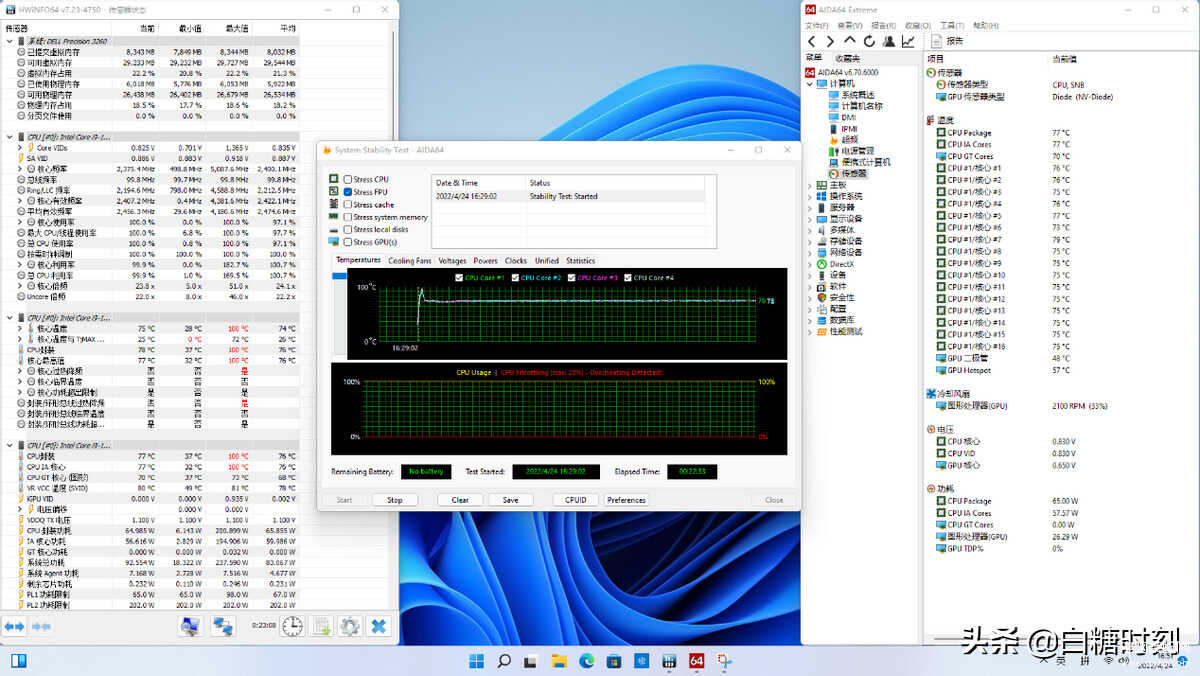Click 最大值 column header in HWiNFO
Screen dimensions: 1200x676
pos(237,29)
